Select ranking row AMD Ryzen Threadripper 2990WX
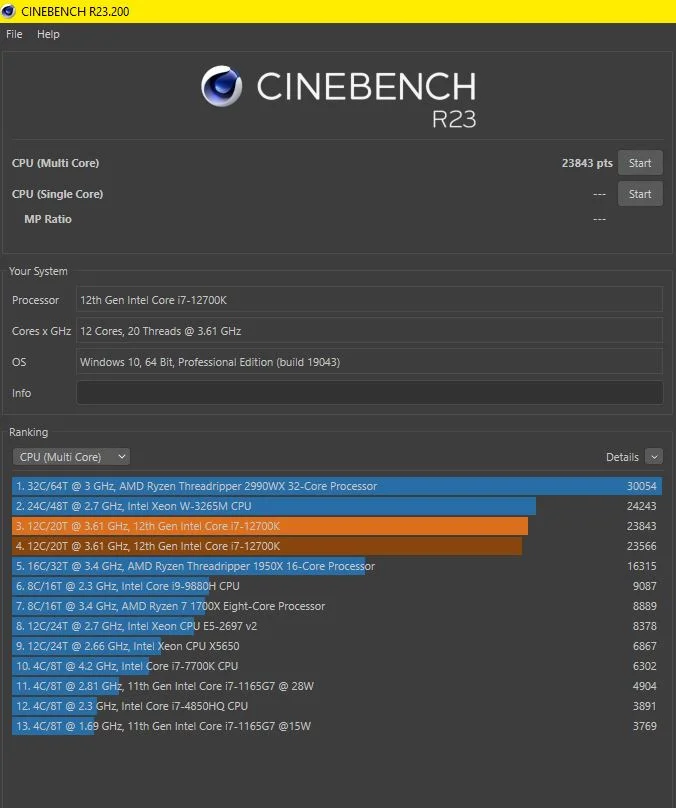Image resolution: width=676 pixels, height=808 pixels. (337, 486)
